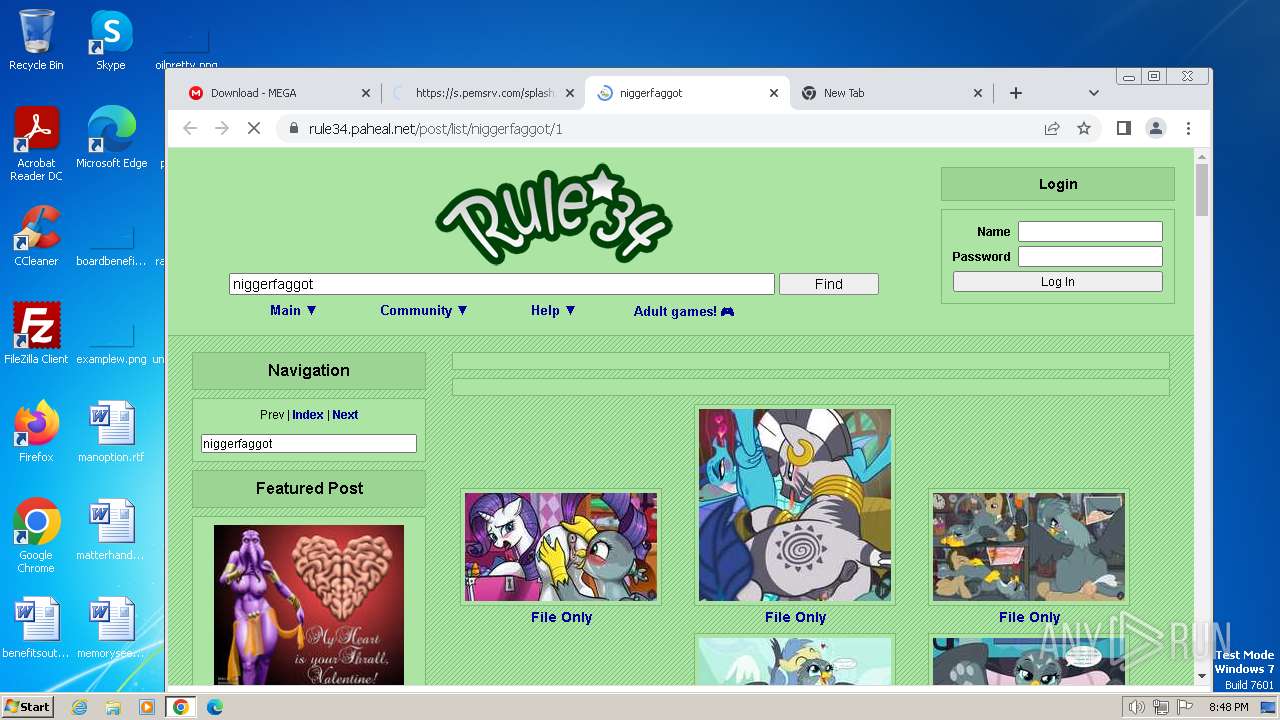Open File Explorer from the taskbar

coord(113,707)
